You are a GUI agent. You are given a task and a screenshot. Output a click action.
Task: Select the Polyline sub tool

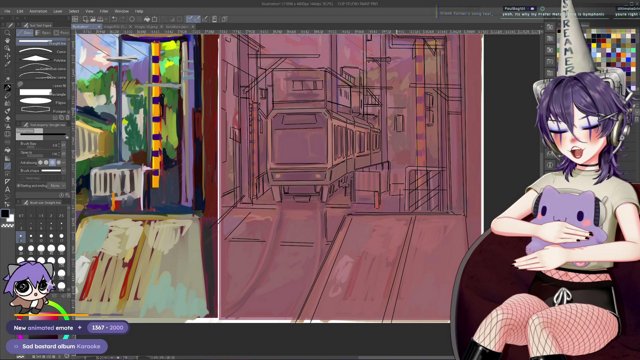pyautogui.click(x=42, y=59)
